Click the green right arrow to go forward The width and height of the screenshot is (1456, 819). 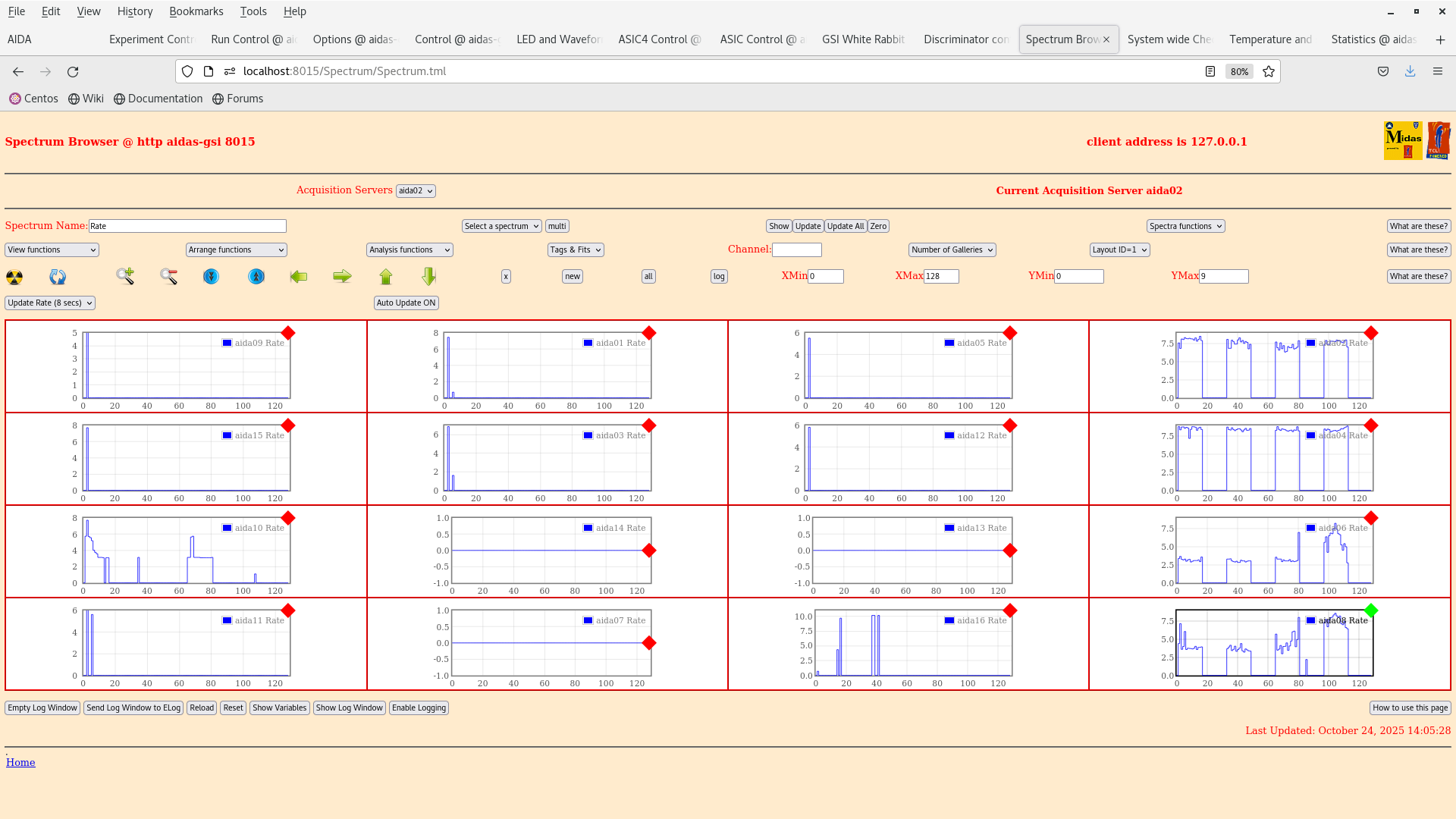pyautogui.click(x=342, y=277)
